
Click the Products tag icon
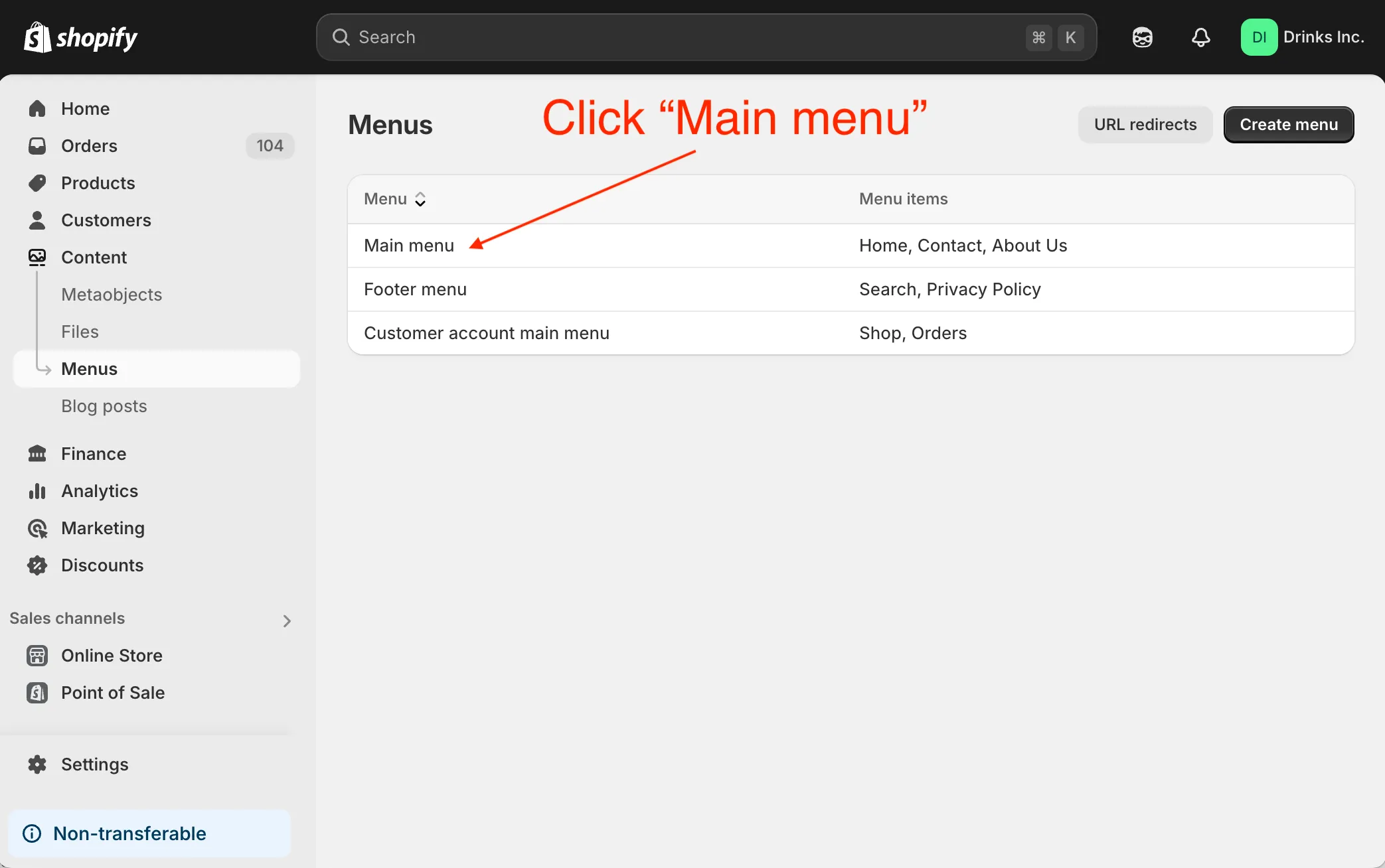37,182
